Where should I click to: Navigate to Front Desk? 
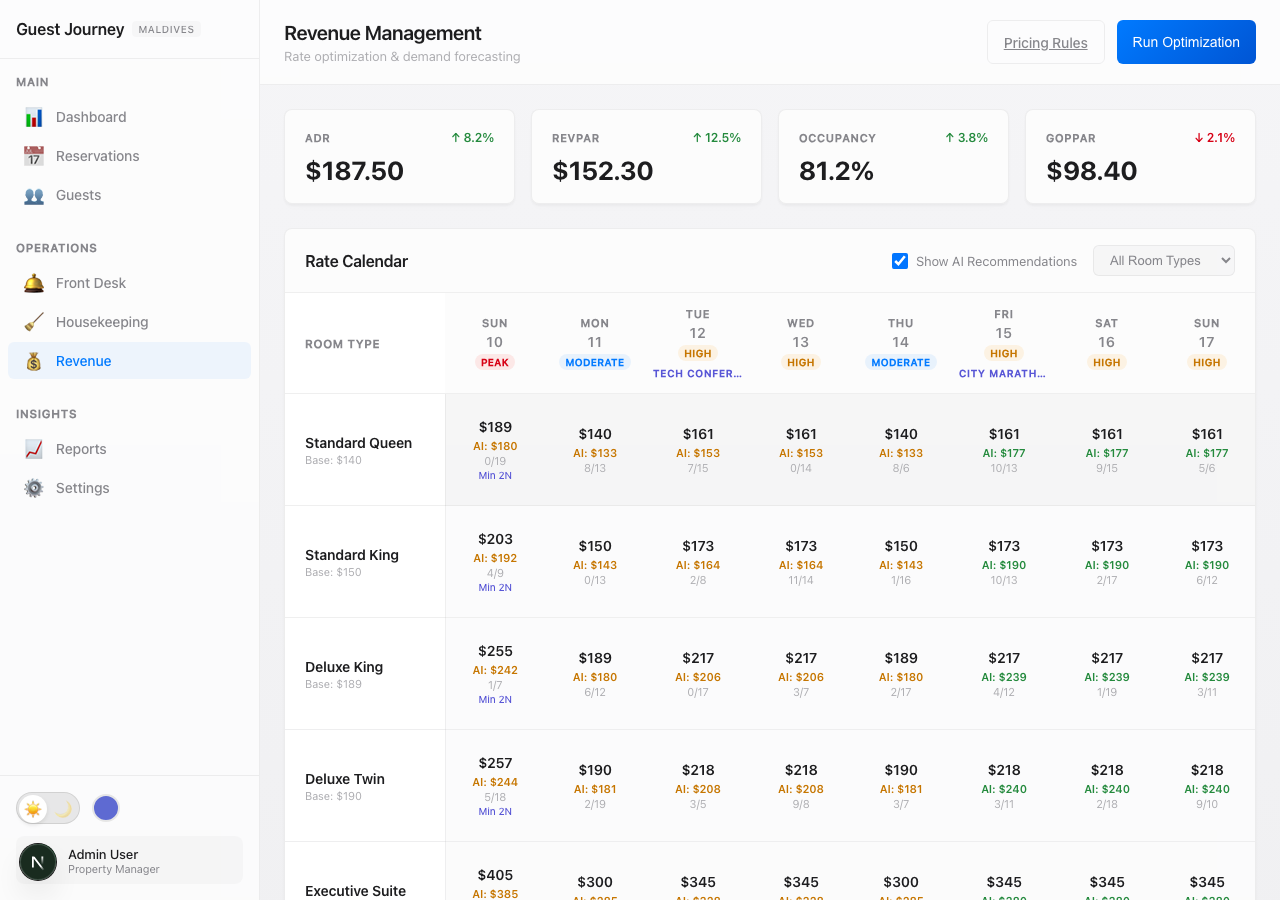[x=129, y=283]
